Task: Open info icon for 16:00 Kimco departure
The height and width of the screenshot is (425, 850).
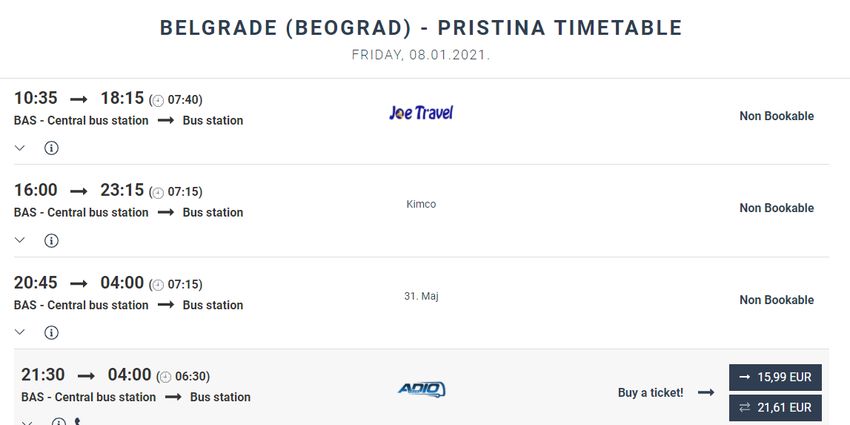Action: (51, 240)
